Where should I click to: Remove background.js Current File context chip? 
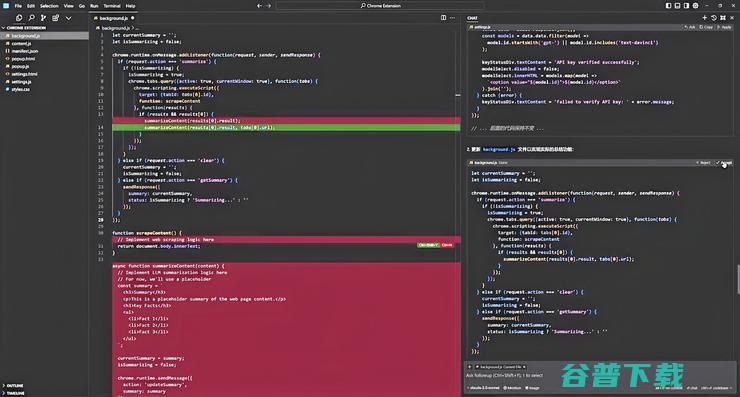point(524,367)
